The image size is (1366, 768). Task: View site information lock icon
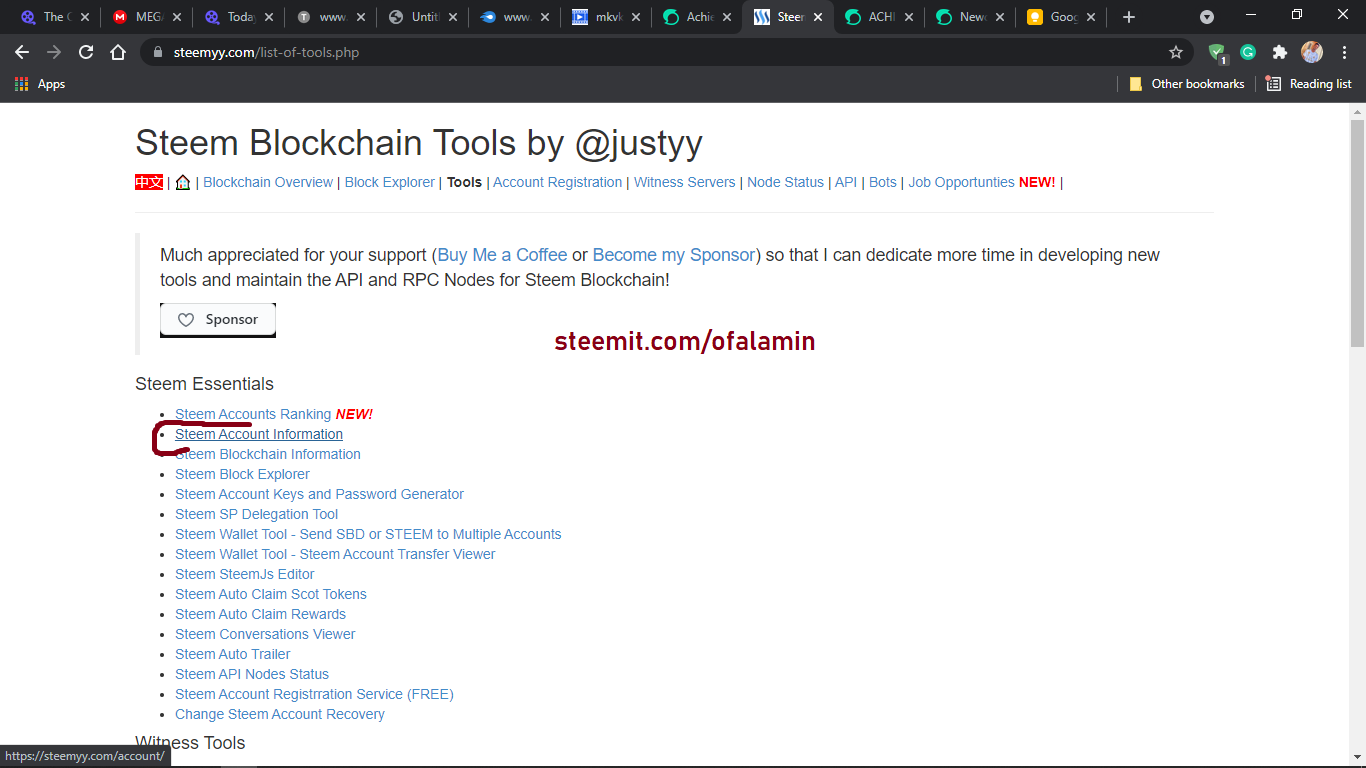(x=157, y=52)
